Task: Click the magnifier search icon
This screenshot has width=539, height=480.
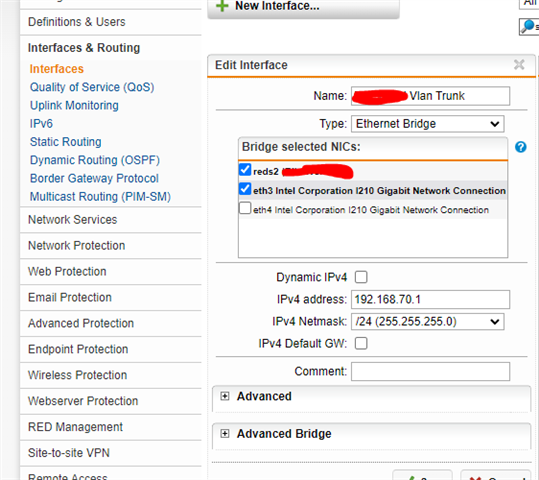Action: [529, 26]
